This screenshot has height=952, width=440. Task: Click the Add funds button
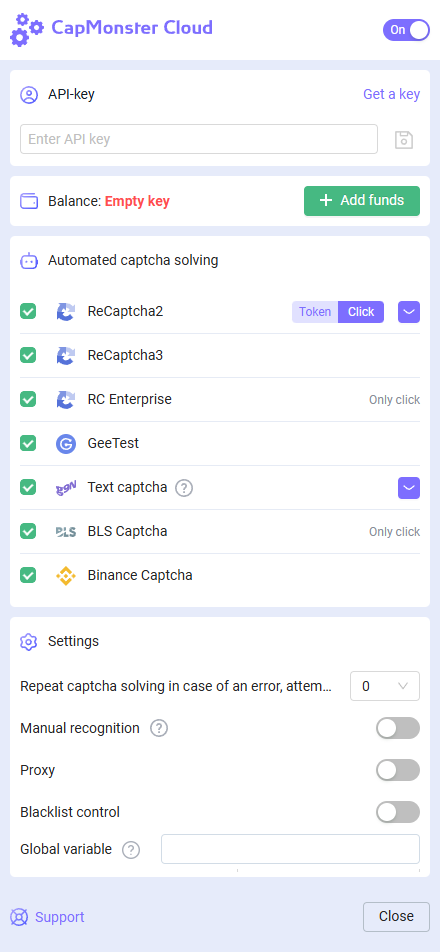362,201
